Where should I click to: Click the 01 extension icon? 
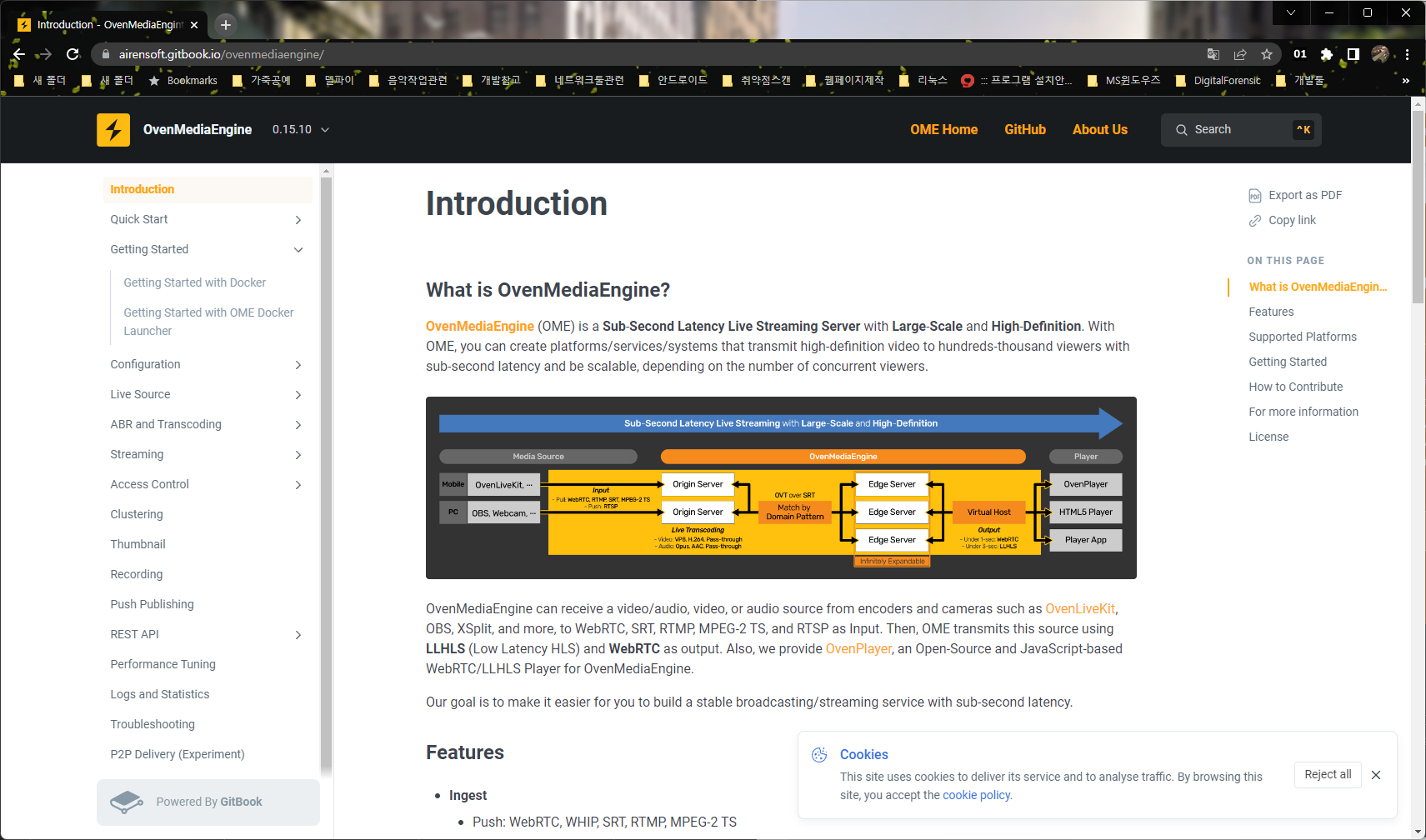pos(1300,54)
